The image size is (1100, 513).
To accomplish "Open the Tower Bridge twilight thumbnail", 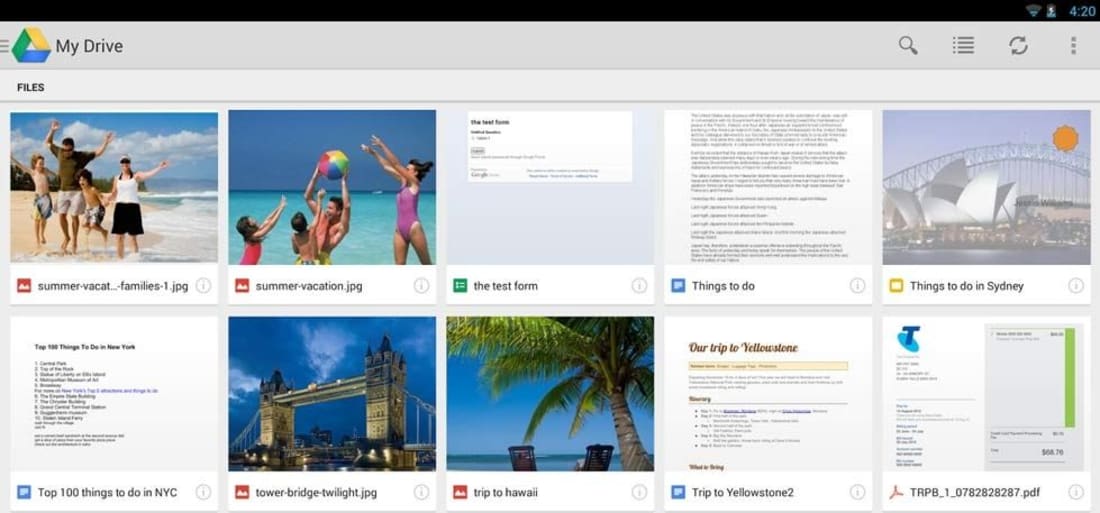I will click(332, 394).
